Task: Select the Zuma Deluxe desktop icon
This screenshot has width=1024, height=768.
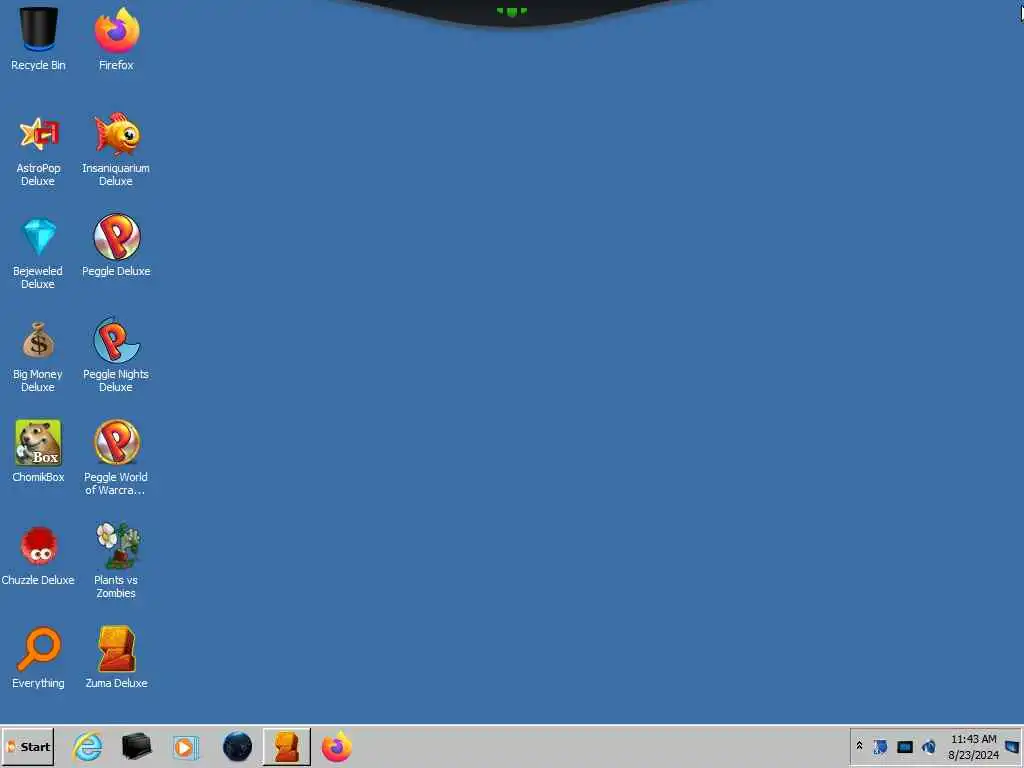Action: coord(116,658)
